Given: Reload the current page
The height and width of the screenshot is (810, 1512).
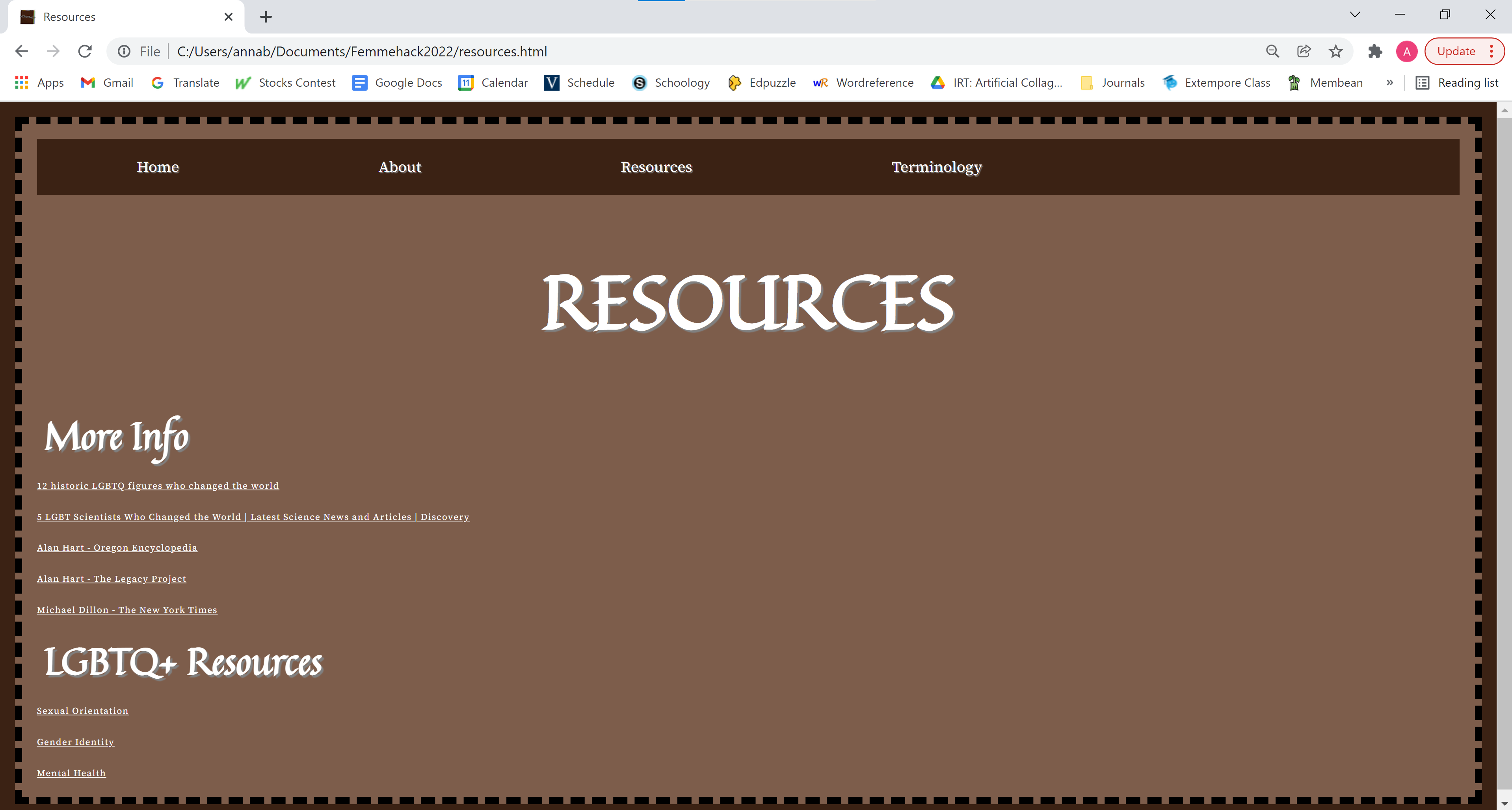Looking at the screenshot, I should (x=85, y=52).
